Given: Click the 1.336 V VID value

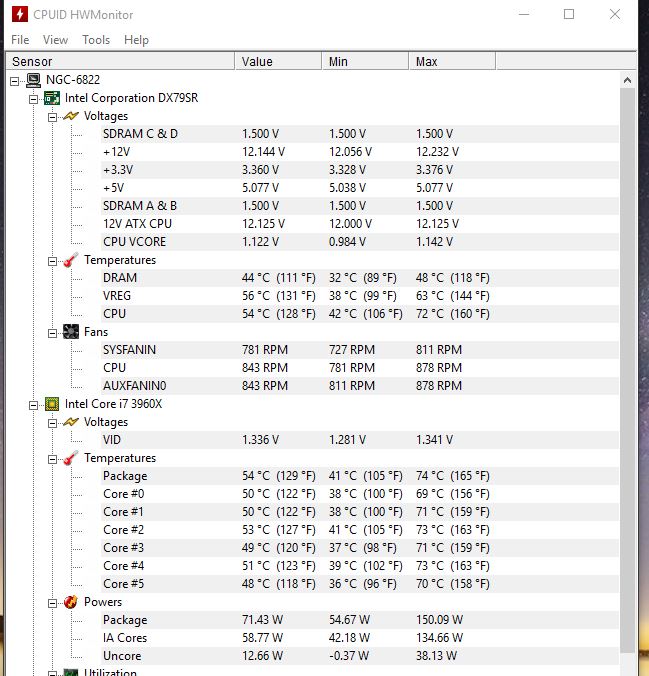Looking at the screenshot, I should (260, 440).
